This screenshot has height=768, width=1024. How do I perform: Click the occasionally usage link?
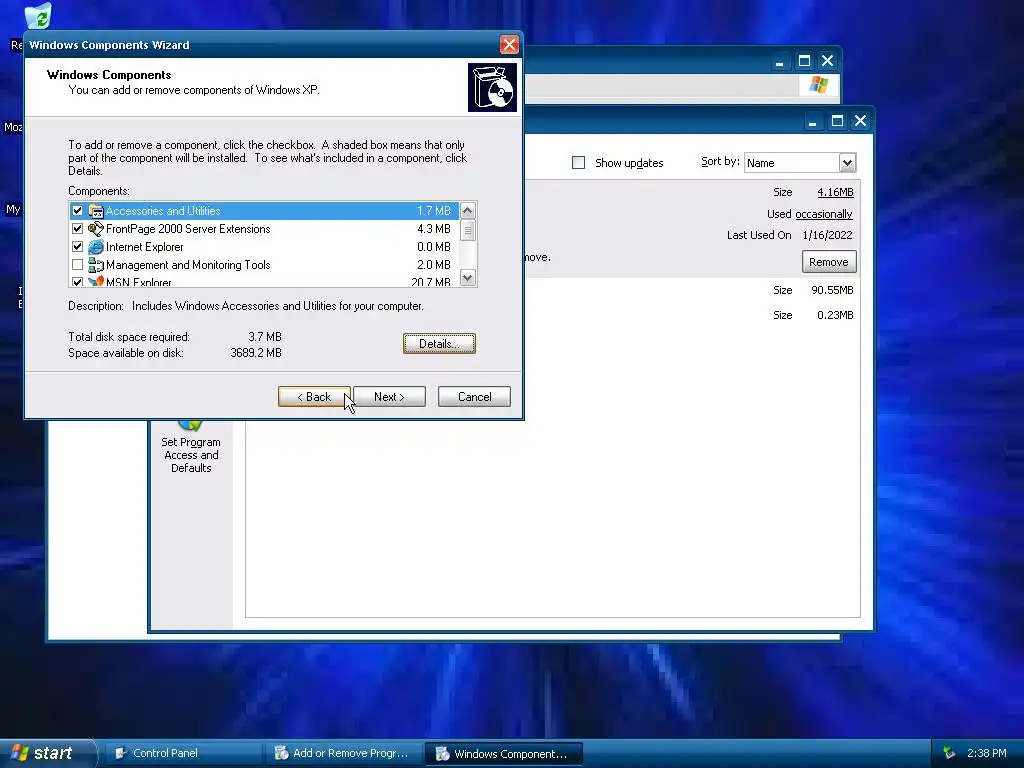pyautogui.click(x=824, y=214)
